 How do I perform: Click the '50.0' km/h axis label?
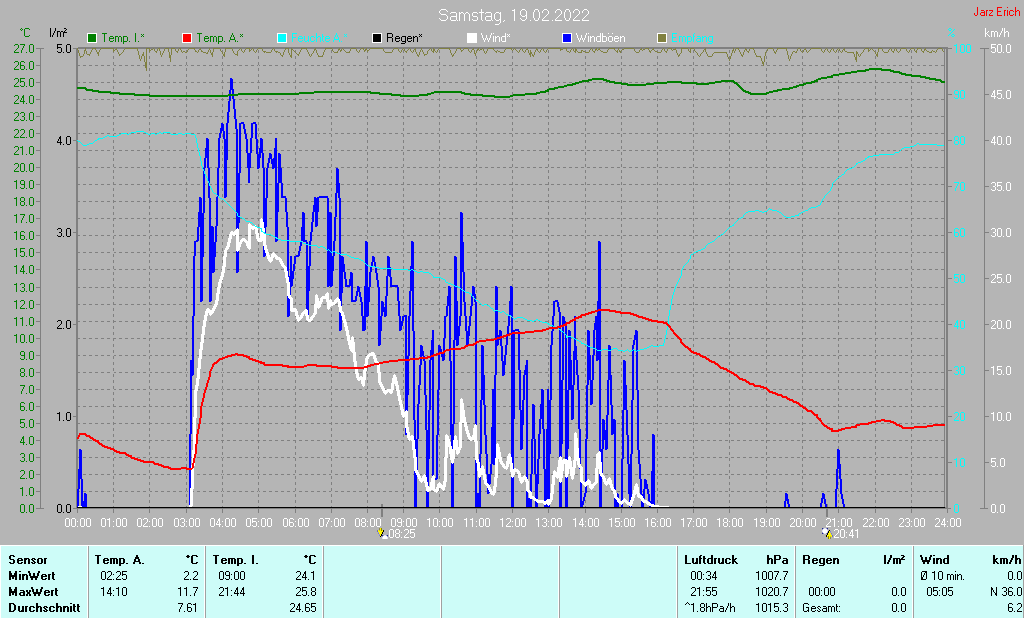tap(1001, 48)
